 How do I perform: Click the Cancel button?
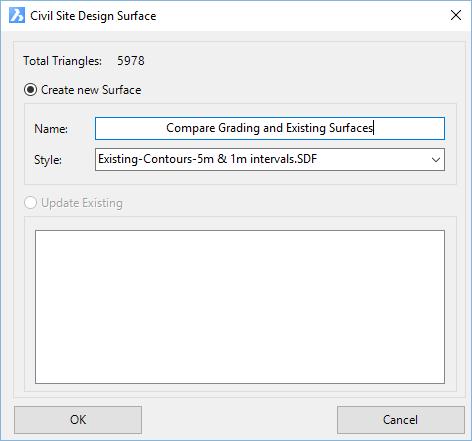pyautogui.click(x=401, y=420)
